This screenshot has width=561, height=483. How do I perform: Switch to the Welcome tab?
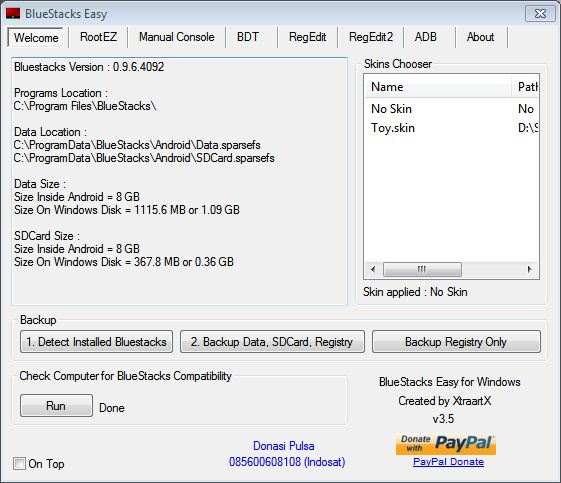click(x=36, y=37)
